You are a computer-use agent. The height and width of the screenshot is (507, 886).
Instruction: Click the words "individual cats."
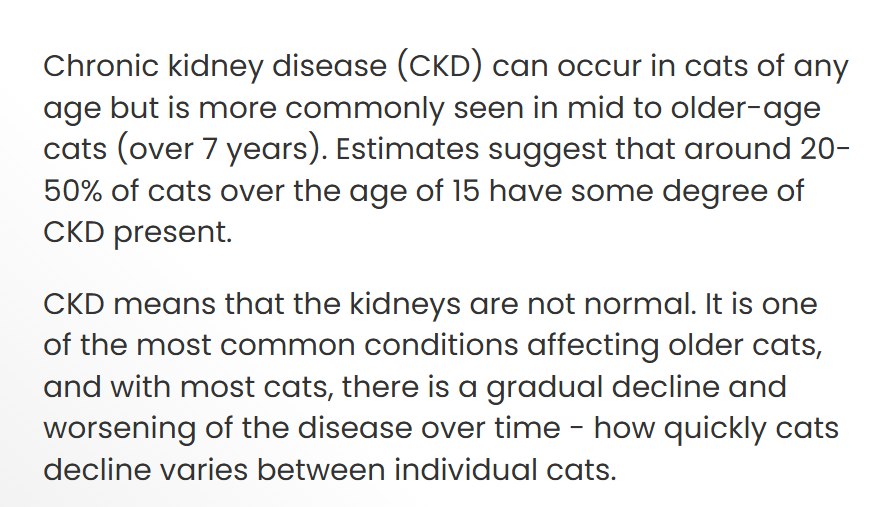point(505,470)
